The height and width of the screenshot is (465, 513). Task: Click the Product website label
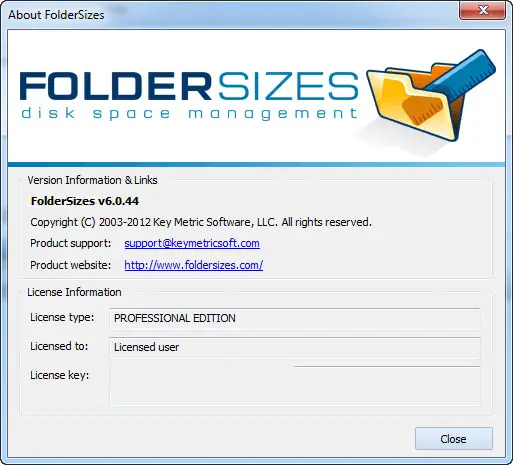coord(70,265)
